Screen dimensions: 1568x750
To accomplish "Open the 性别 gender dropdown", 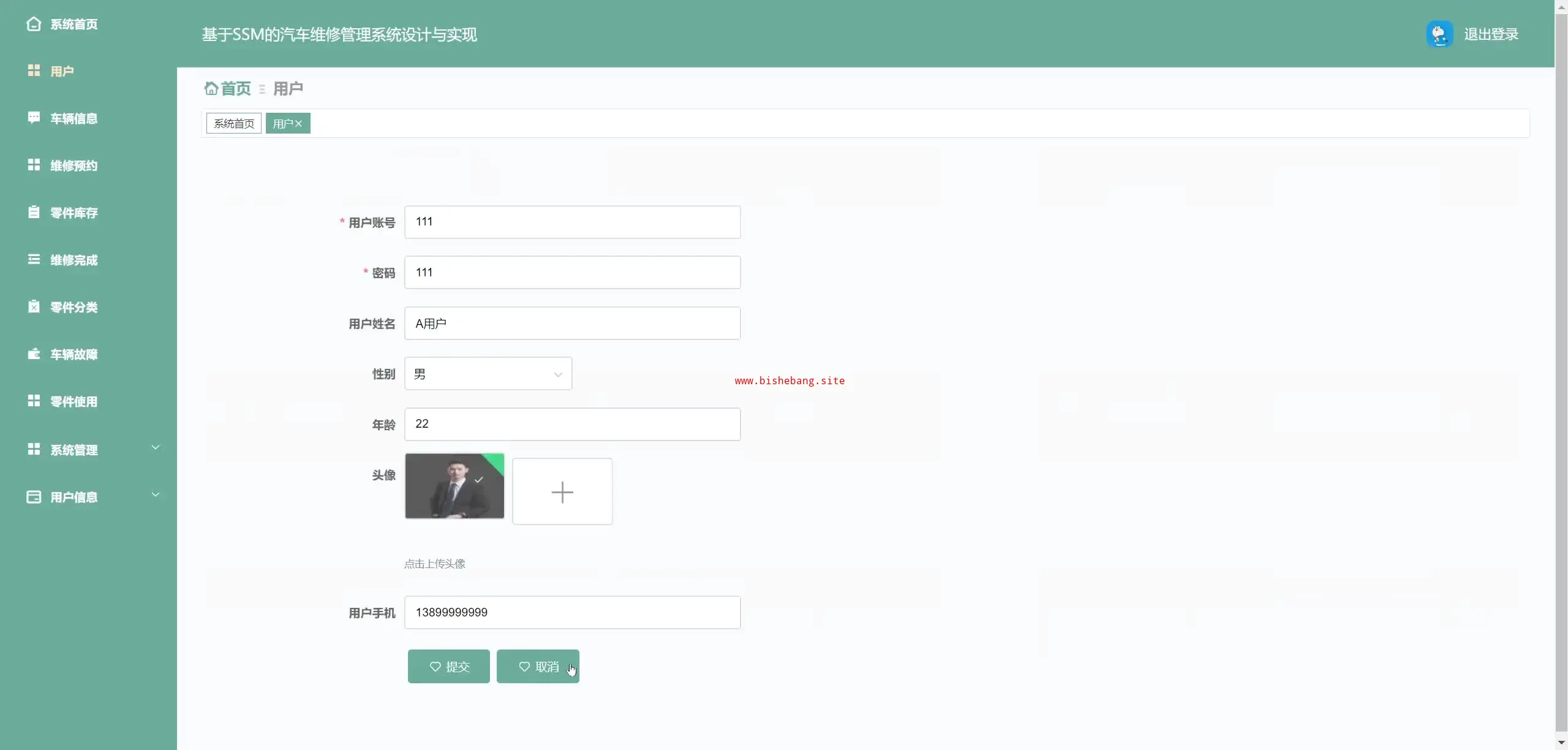I will click(x=488, y=374).
